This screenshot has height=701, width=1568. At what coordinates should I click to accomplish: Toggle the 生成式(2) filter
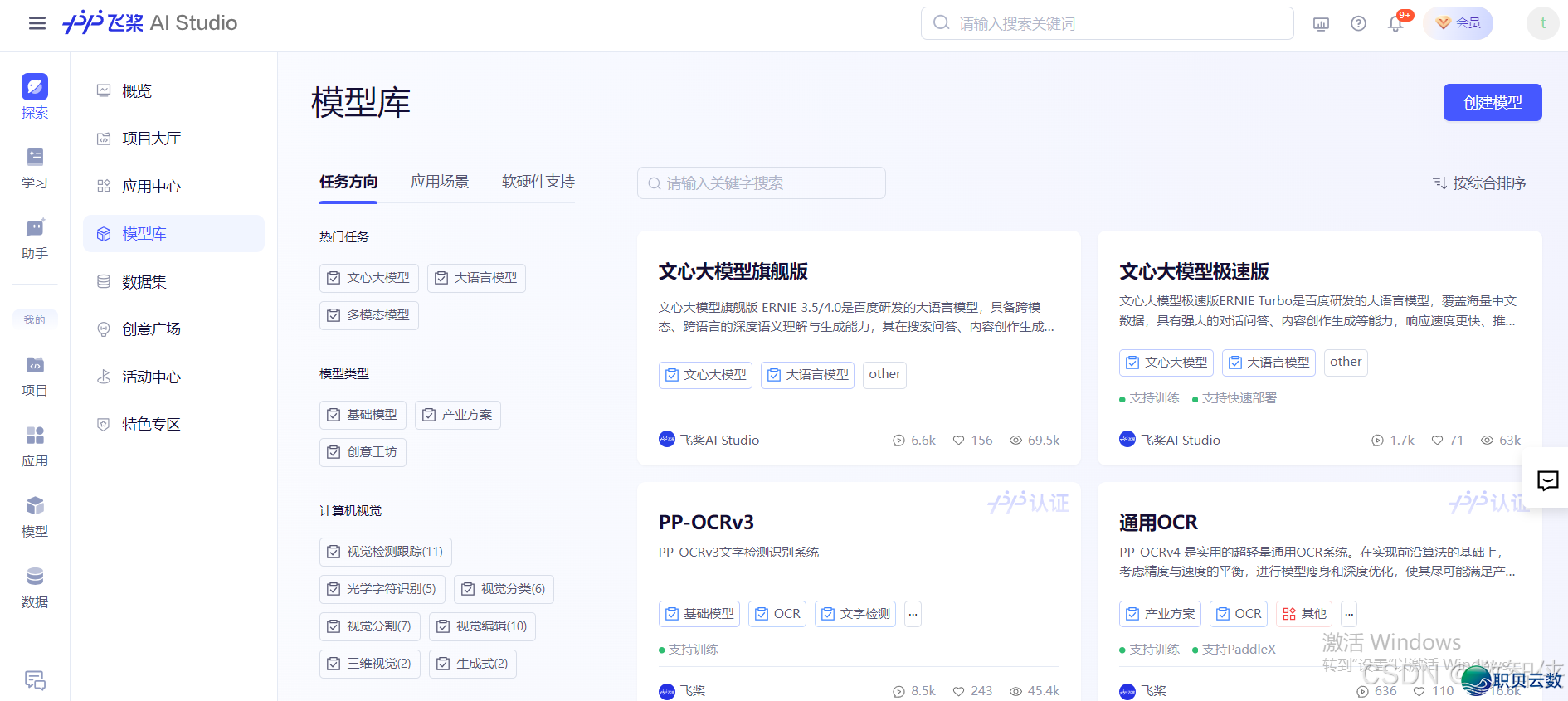[x=473, y=664]
